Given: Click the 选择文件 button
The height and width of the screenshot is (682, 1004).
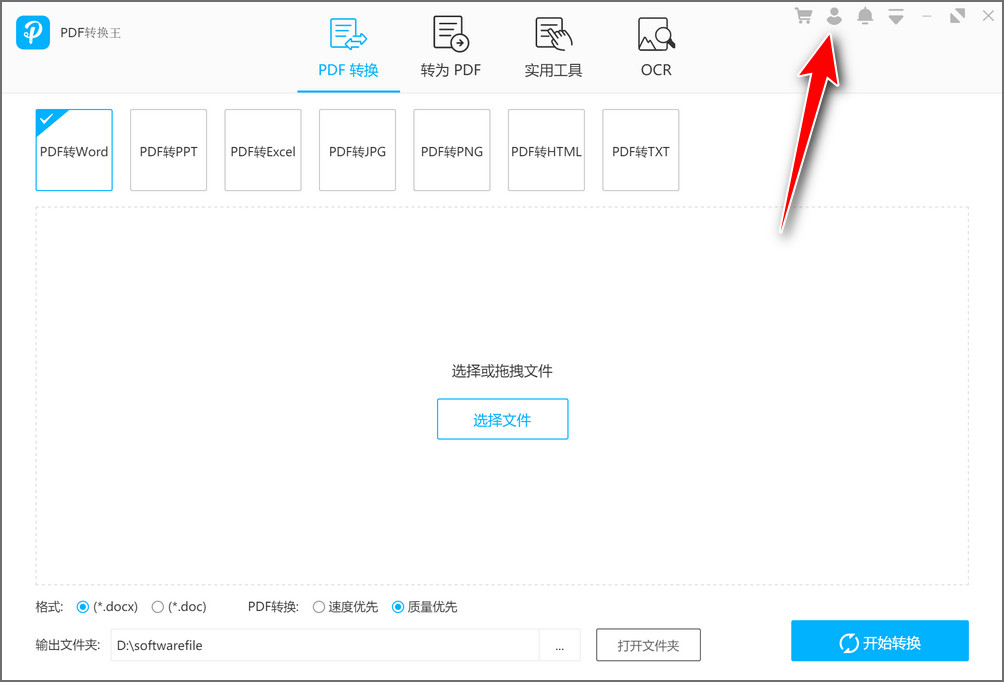Looking at the screenshot, I should (x=502, y=420).
